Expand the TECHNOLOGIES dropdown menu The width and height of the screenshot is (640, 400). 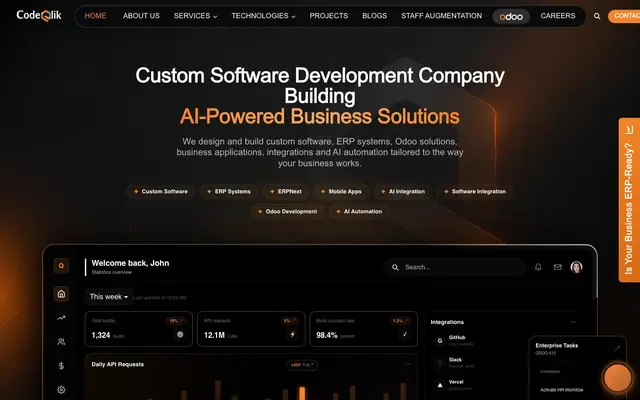tap(263, 16)
